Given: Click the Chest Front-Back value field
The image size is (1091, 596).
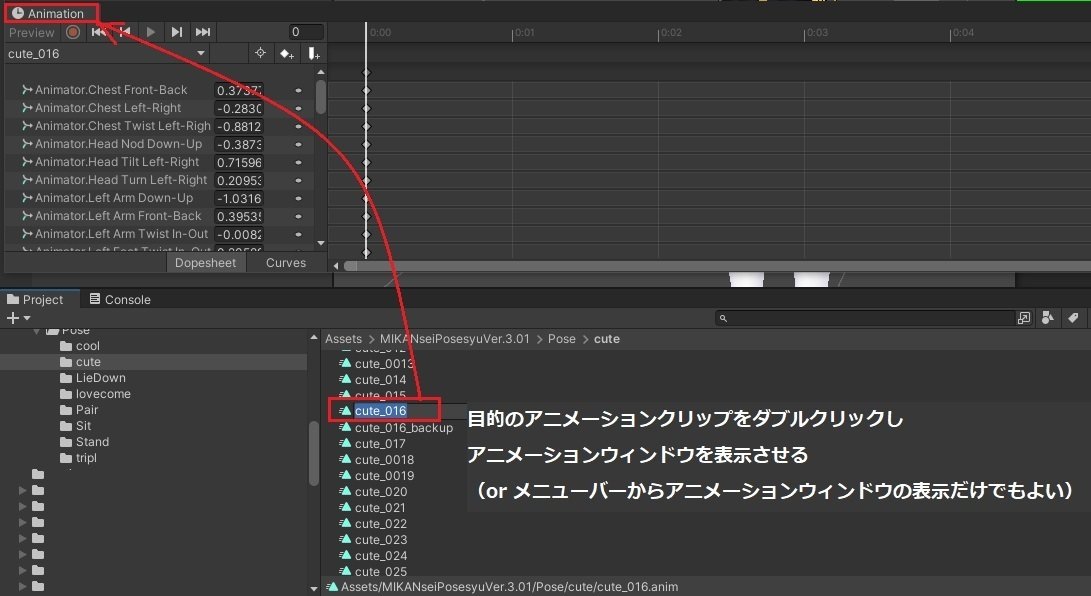Looking at the screenshot, I should [239, 90].
